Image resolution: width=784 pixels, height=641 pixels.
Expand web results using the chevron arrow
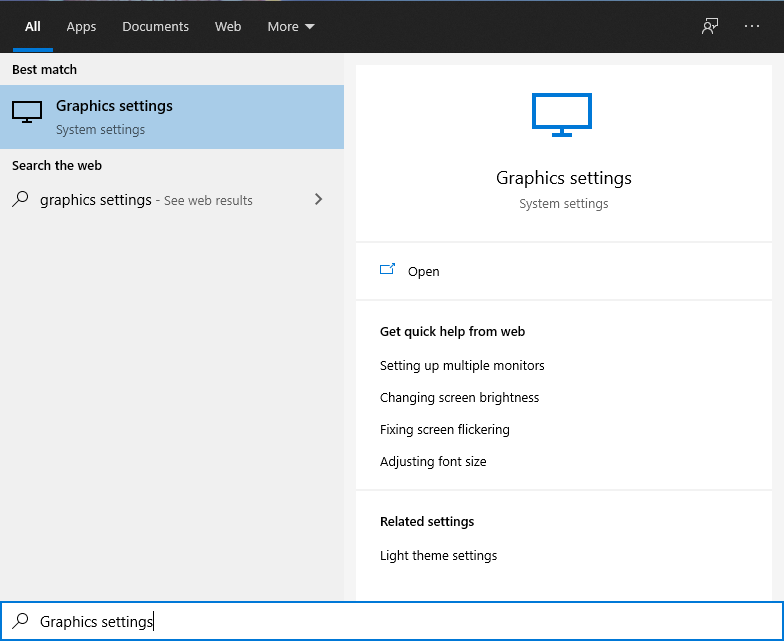coord(319,199)
